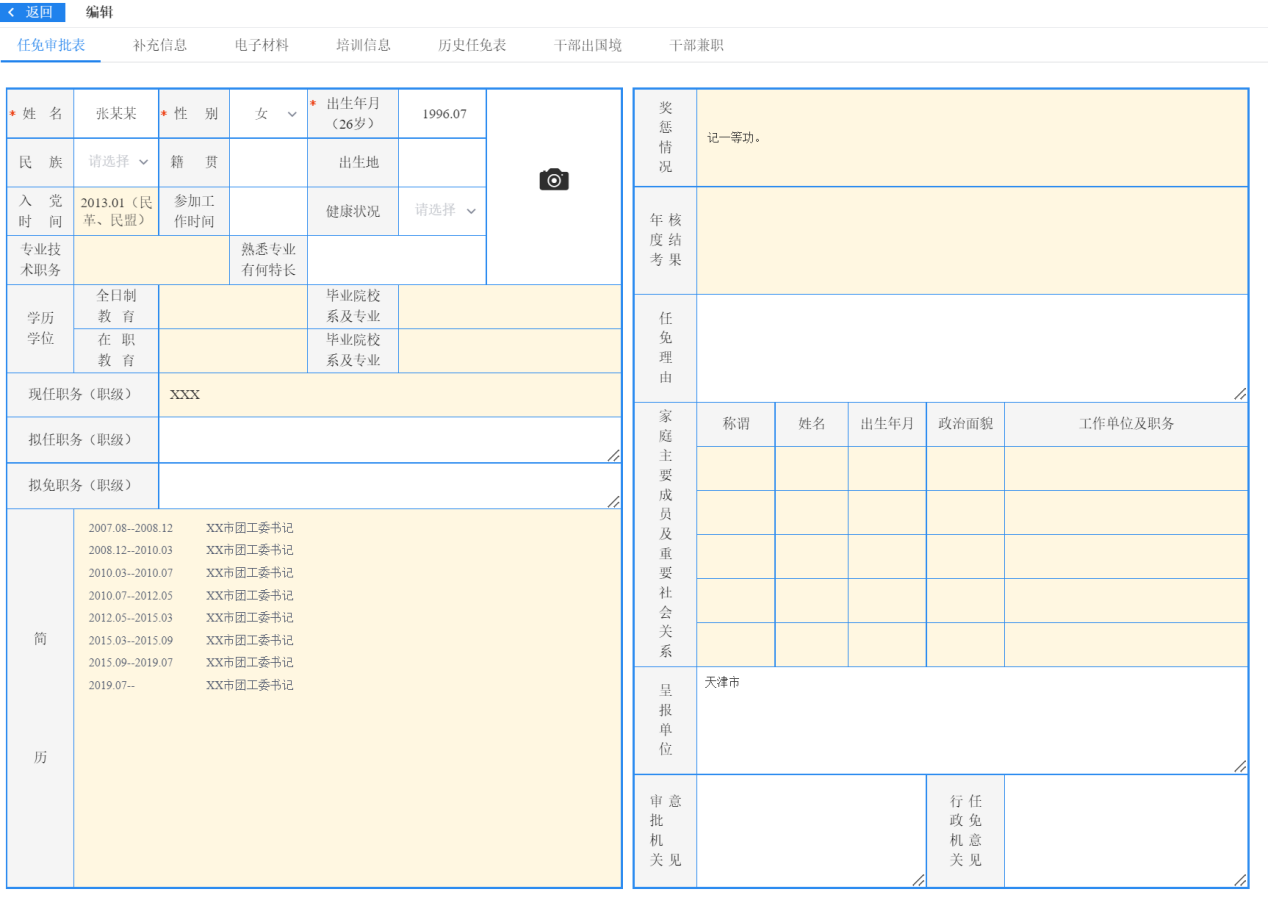Viewport: 1268px width, 903px height.
Task: Click the back arrow 返回 button
Action: pos(32,12)
